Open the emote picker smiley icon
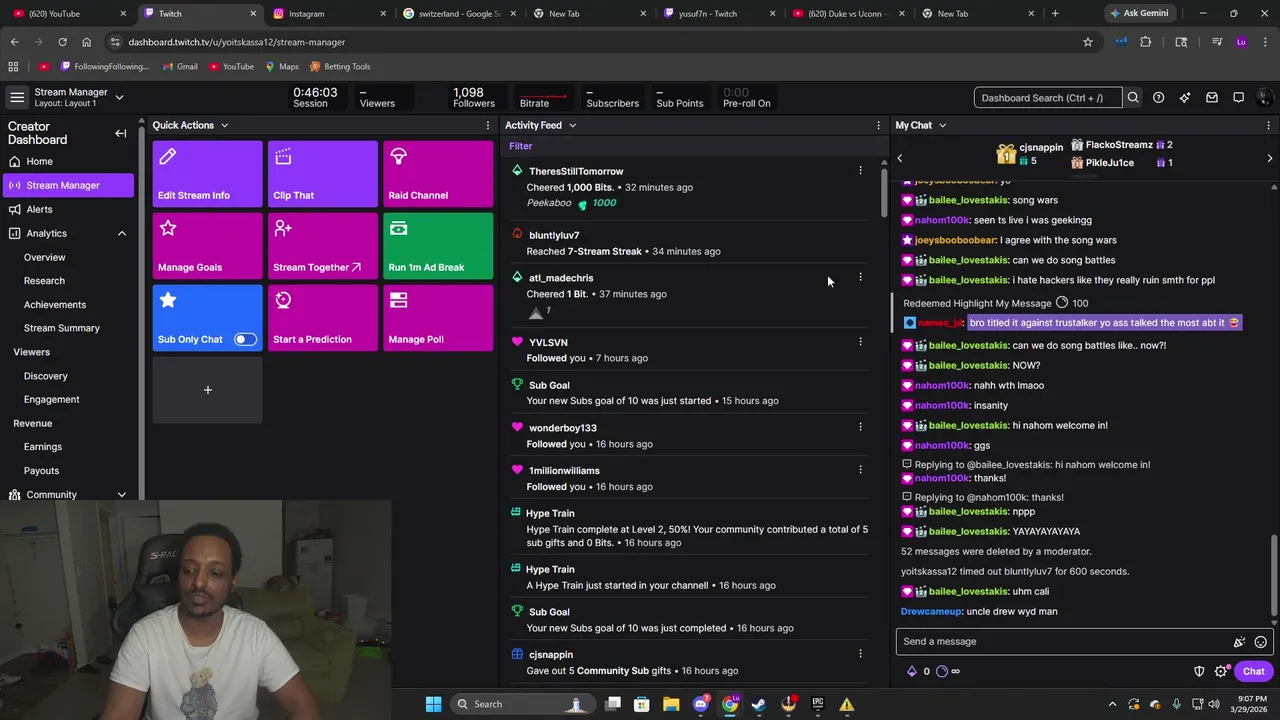 point(1261,642)
